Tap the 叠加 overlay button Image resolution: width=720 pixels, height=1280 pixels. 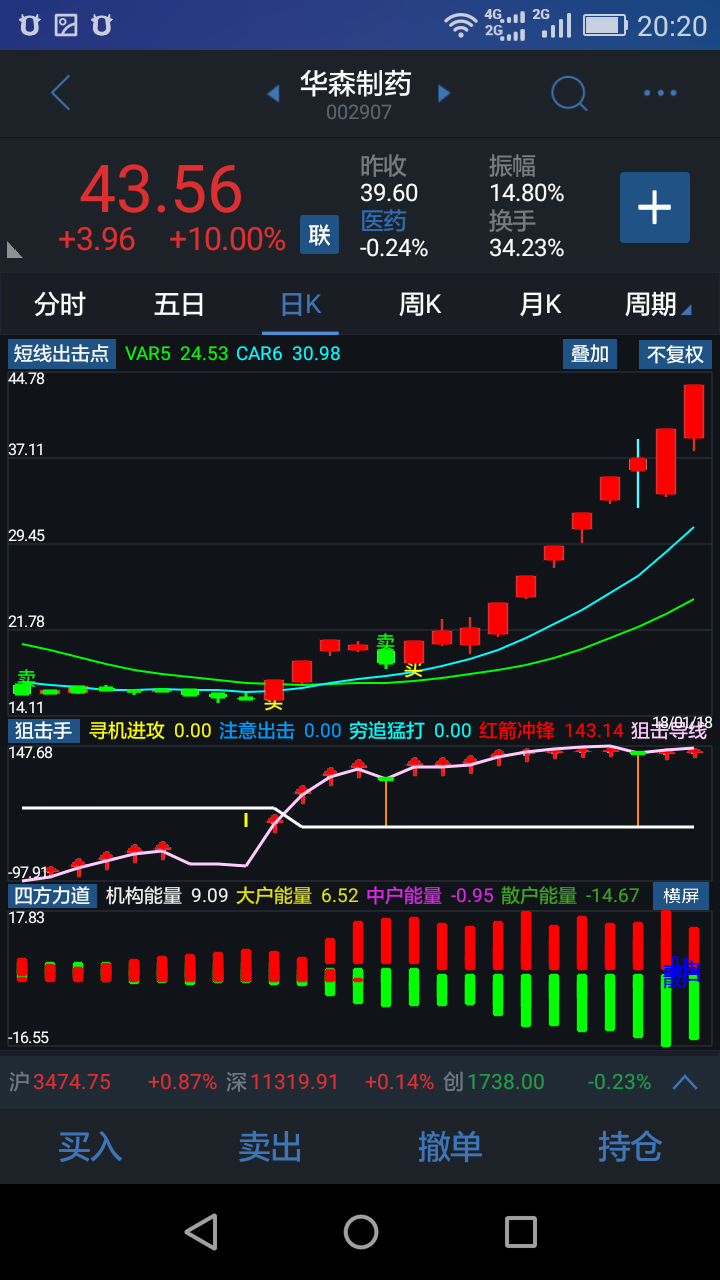click(589, 354)
